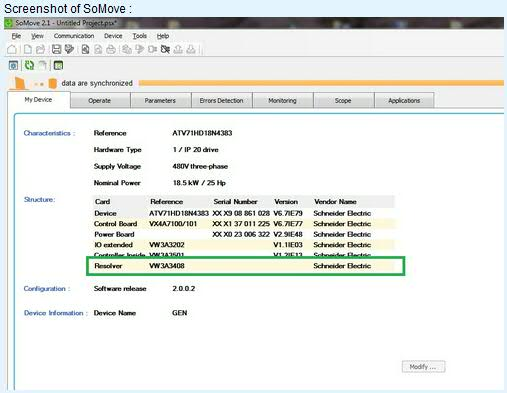Open the Errors Detection tab
The image size is (507, 393).
click(x=221, y=101)
